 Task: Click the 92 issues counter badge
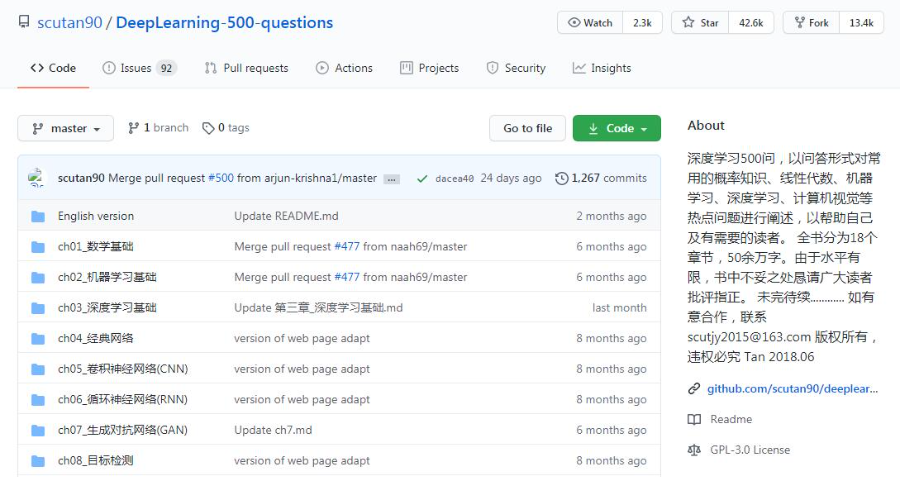tap(166, 68)
